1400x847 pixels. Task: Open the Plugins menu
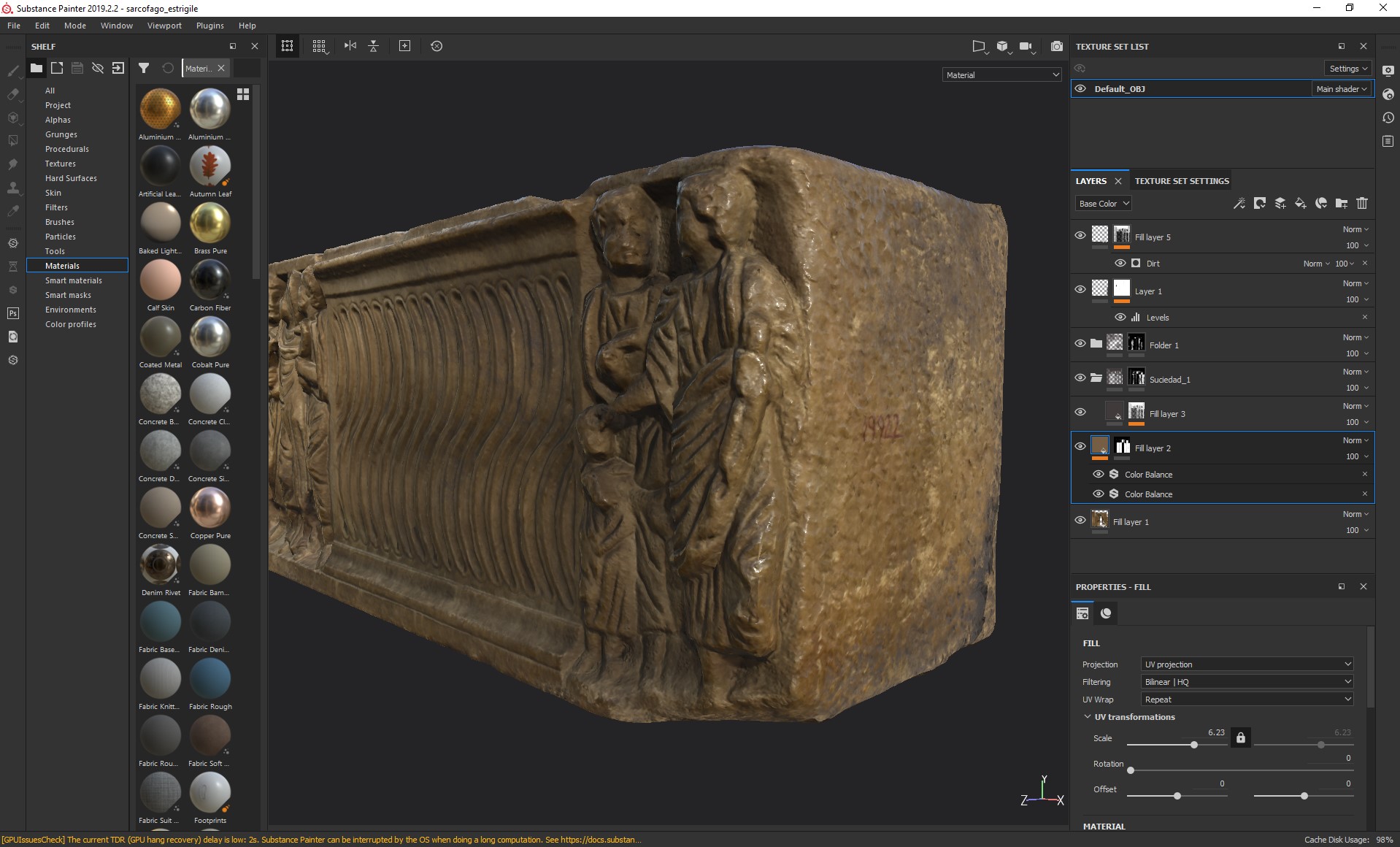pos(209,26)
